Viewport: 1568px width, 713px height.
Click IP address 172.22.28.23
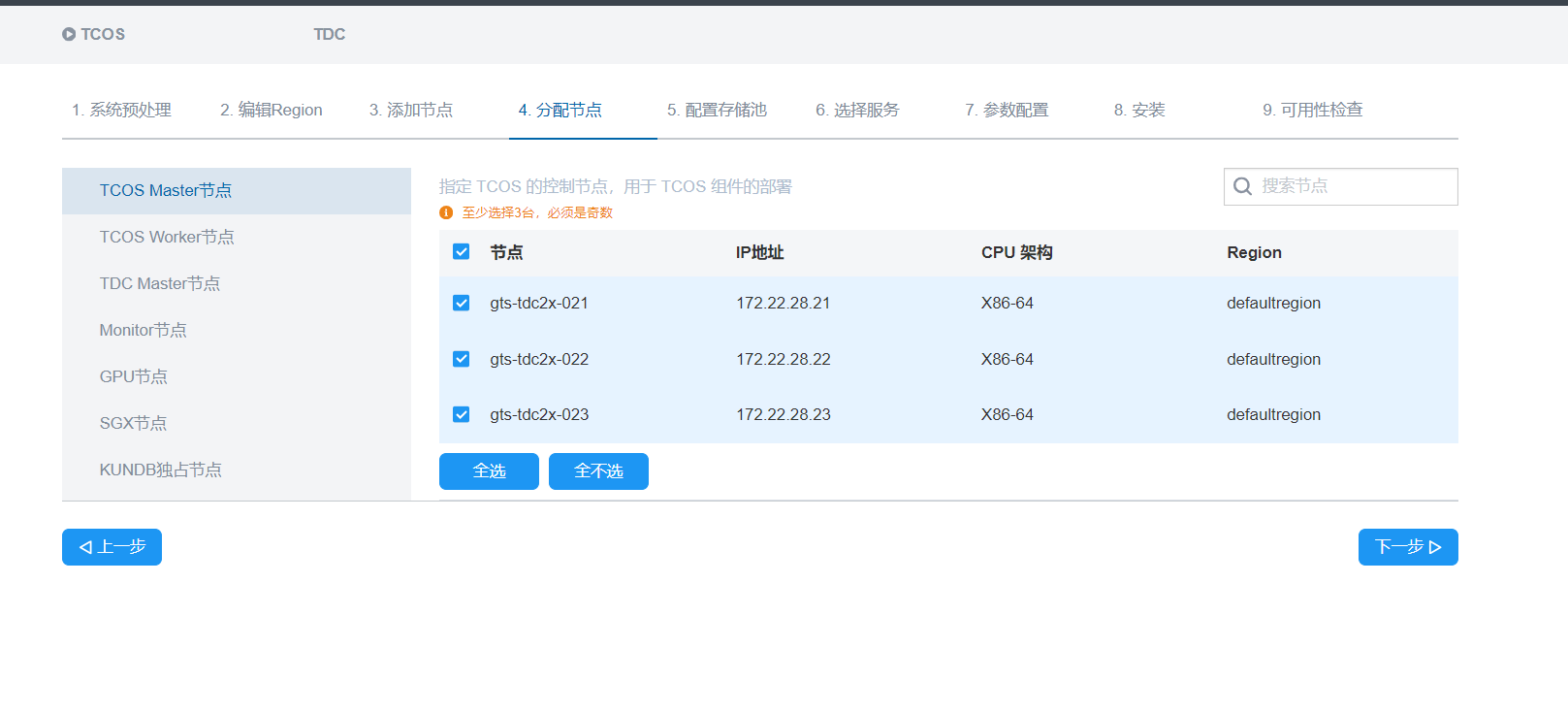pyautogui.click(x=784, y=414)
